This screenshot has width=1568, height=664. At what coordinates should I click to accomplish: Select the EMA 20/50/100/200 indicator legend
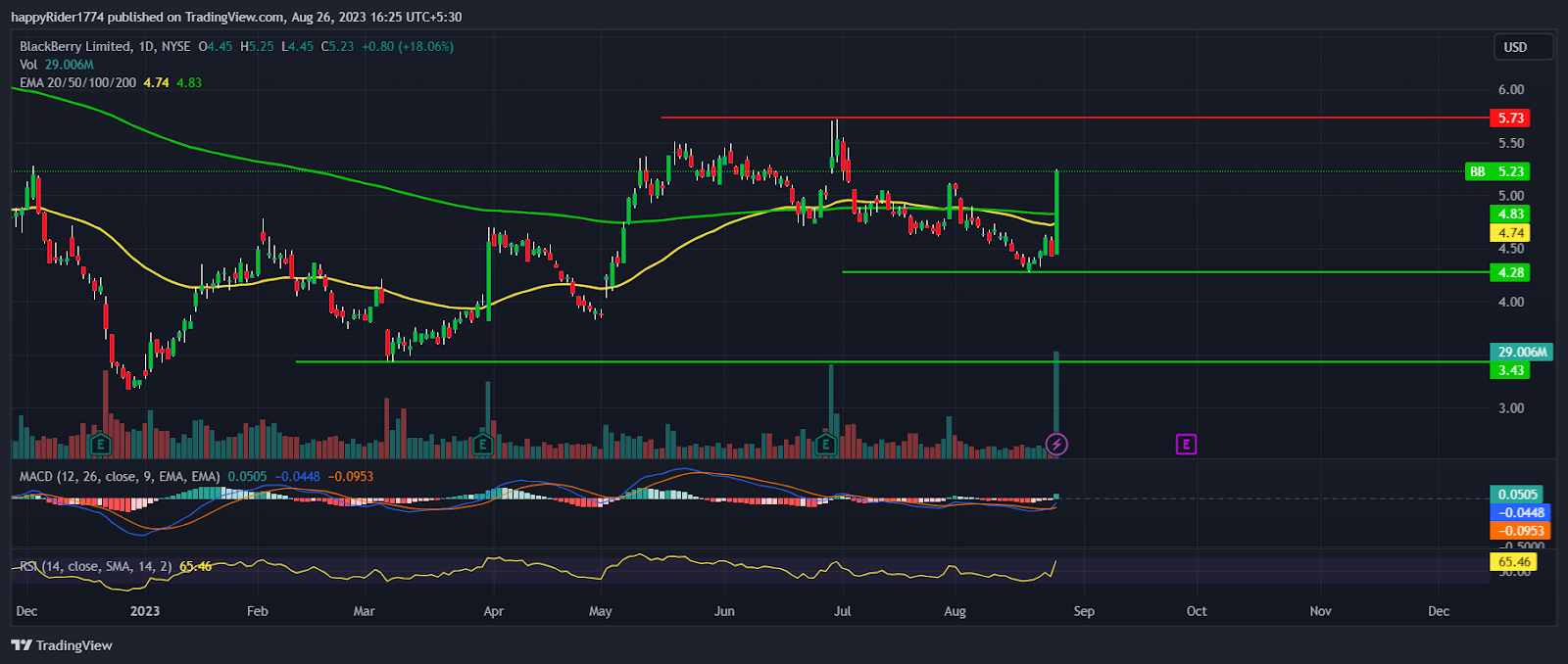77,82
